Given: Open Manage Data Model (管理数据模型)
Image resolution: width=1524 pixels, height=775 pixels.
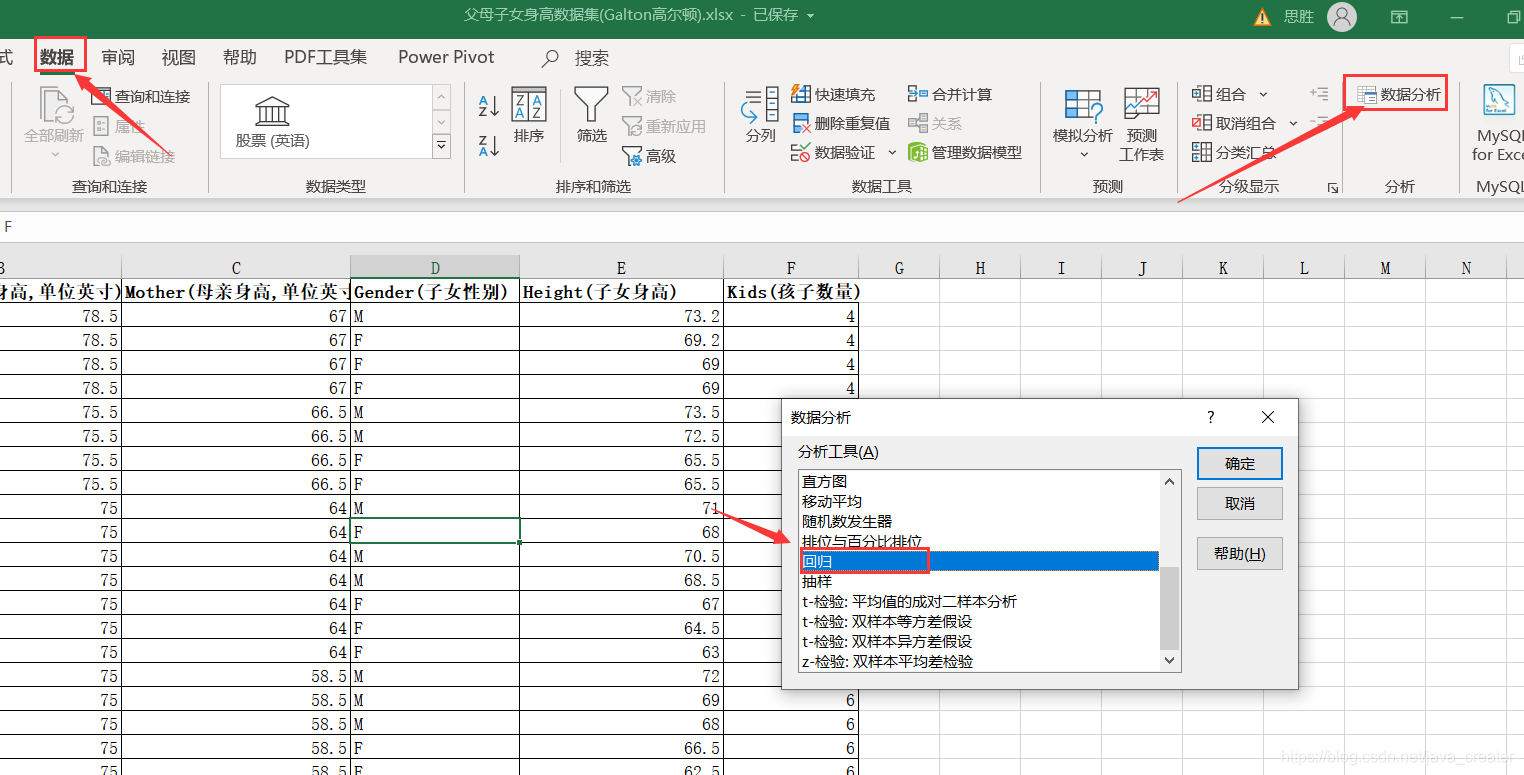Looking at the screenshot, I should pyautogui.click(x=965, y=152).
